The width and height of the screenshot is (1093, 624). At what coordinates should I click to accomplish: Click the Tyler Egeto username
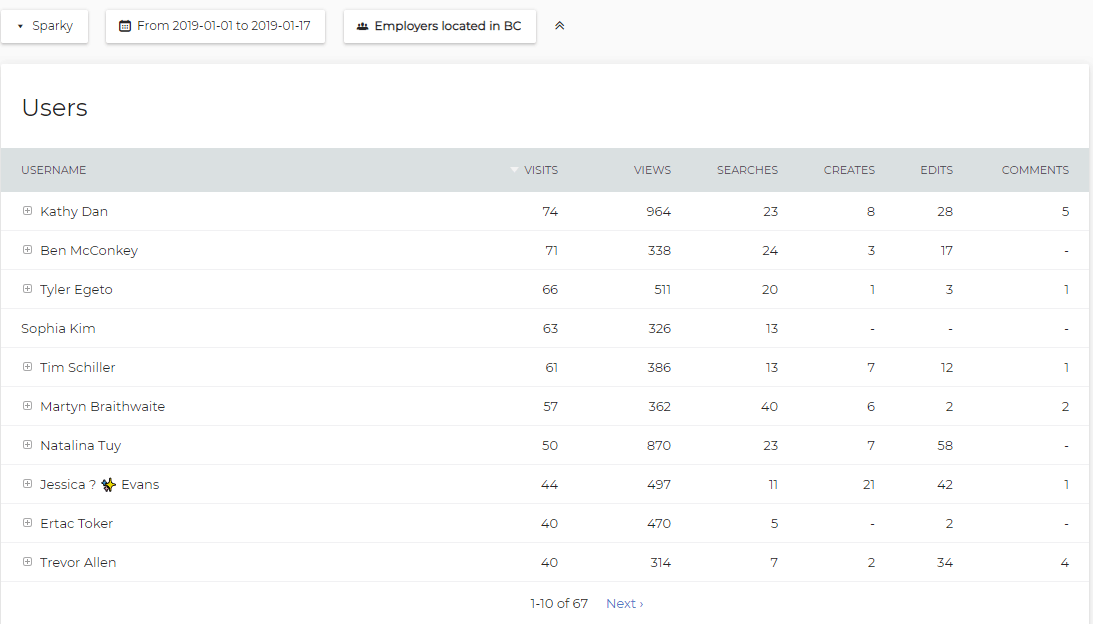point(76,289)
